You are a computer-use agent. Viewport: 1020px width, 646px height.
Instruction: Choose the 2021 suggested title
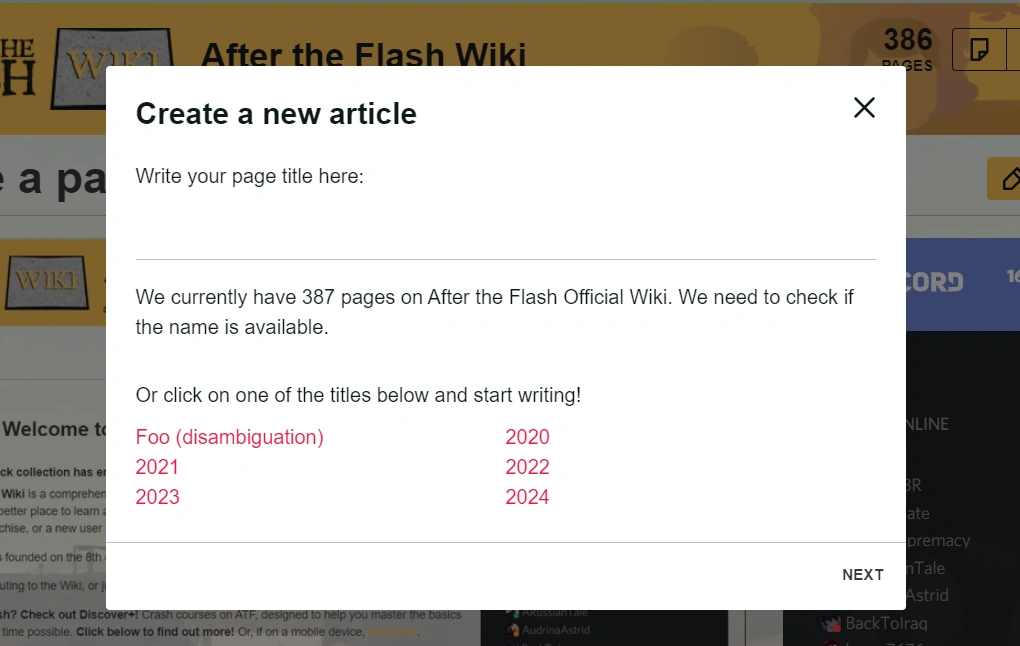pos(157,467)
